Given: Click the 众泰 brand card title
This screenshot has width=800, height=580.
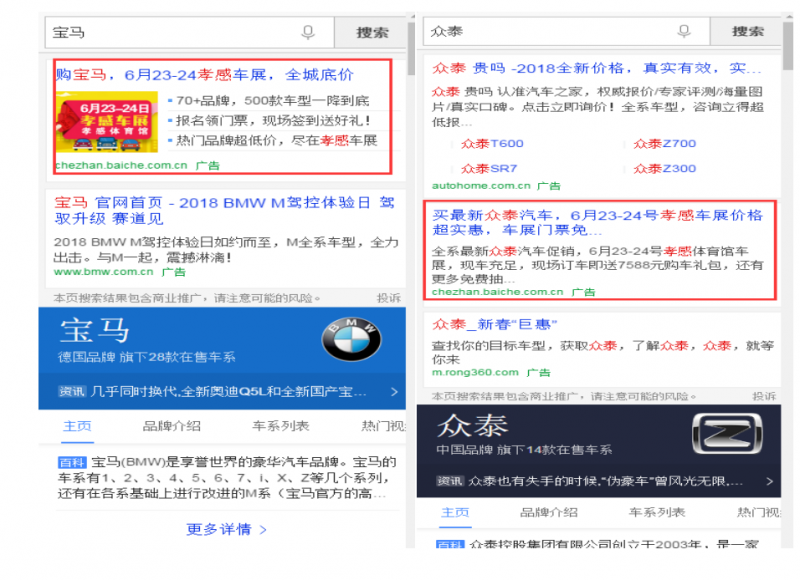Looking at the screenshot, I should coord(472,425).
